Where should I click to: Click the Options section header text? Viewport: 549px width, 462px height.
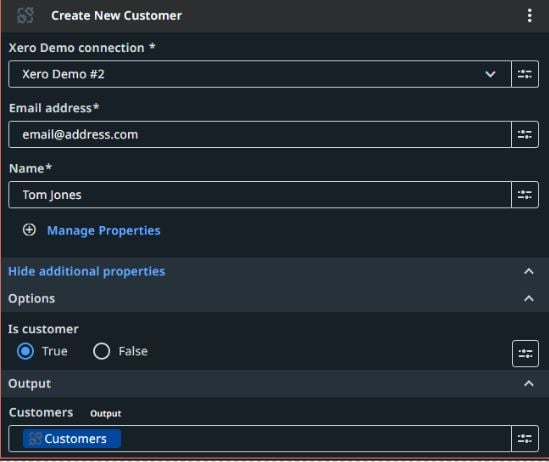click(32, 299)
